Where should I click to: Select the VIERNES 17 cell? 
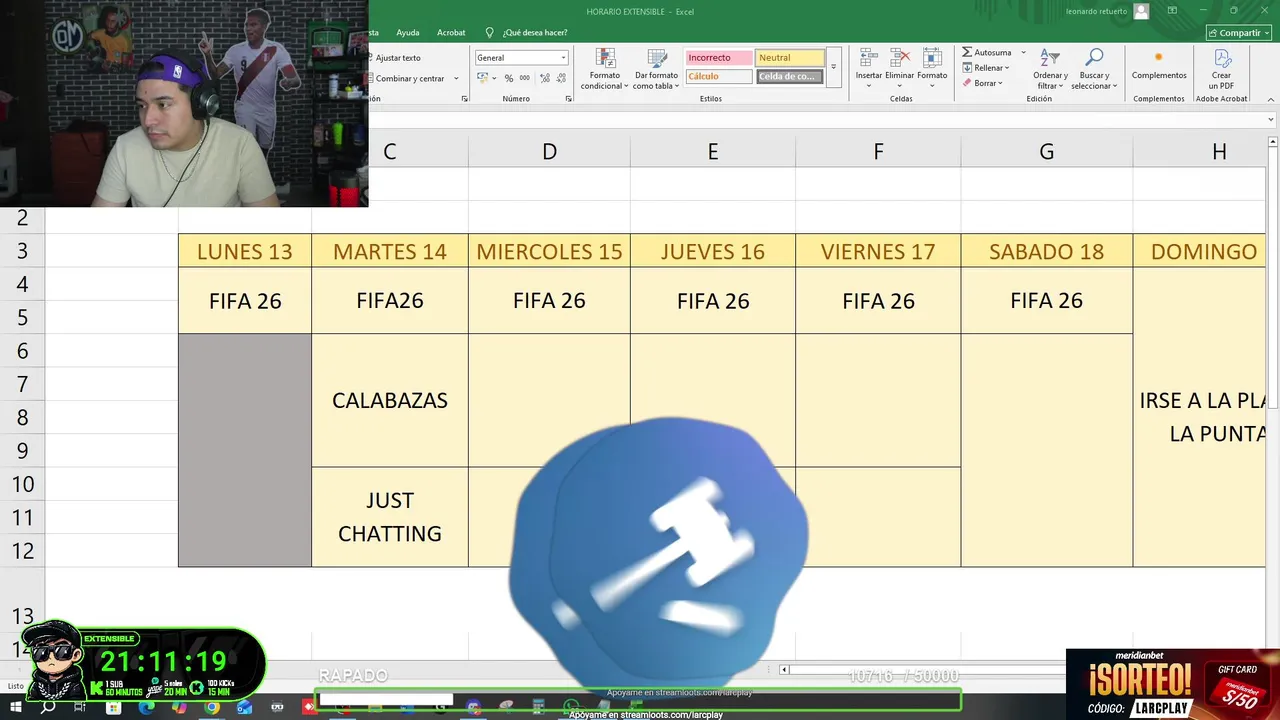coord(878,251)
